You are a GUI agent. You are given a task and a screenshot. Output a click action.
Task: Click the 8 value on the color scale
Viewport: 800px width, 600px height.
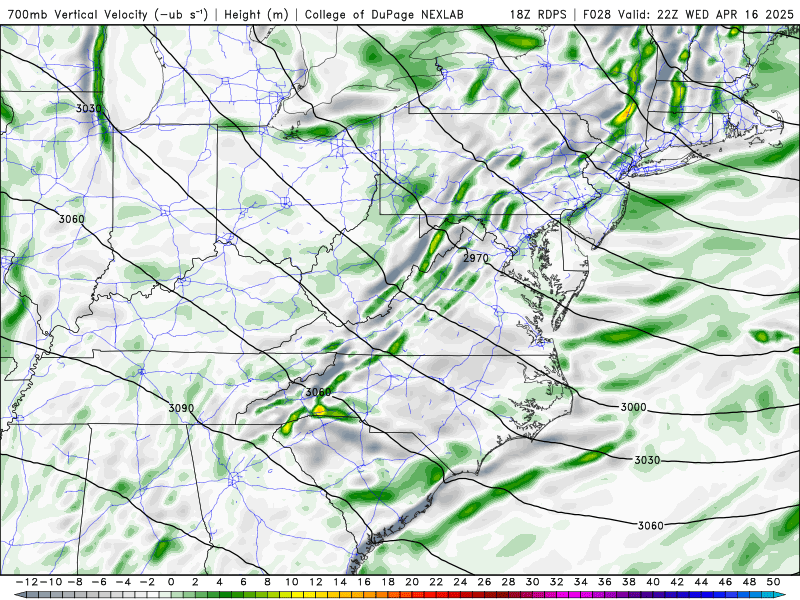267,582
